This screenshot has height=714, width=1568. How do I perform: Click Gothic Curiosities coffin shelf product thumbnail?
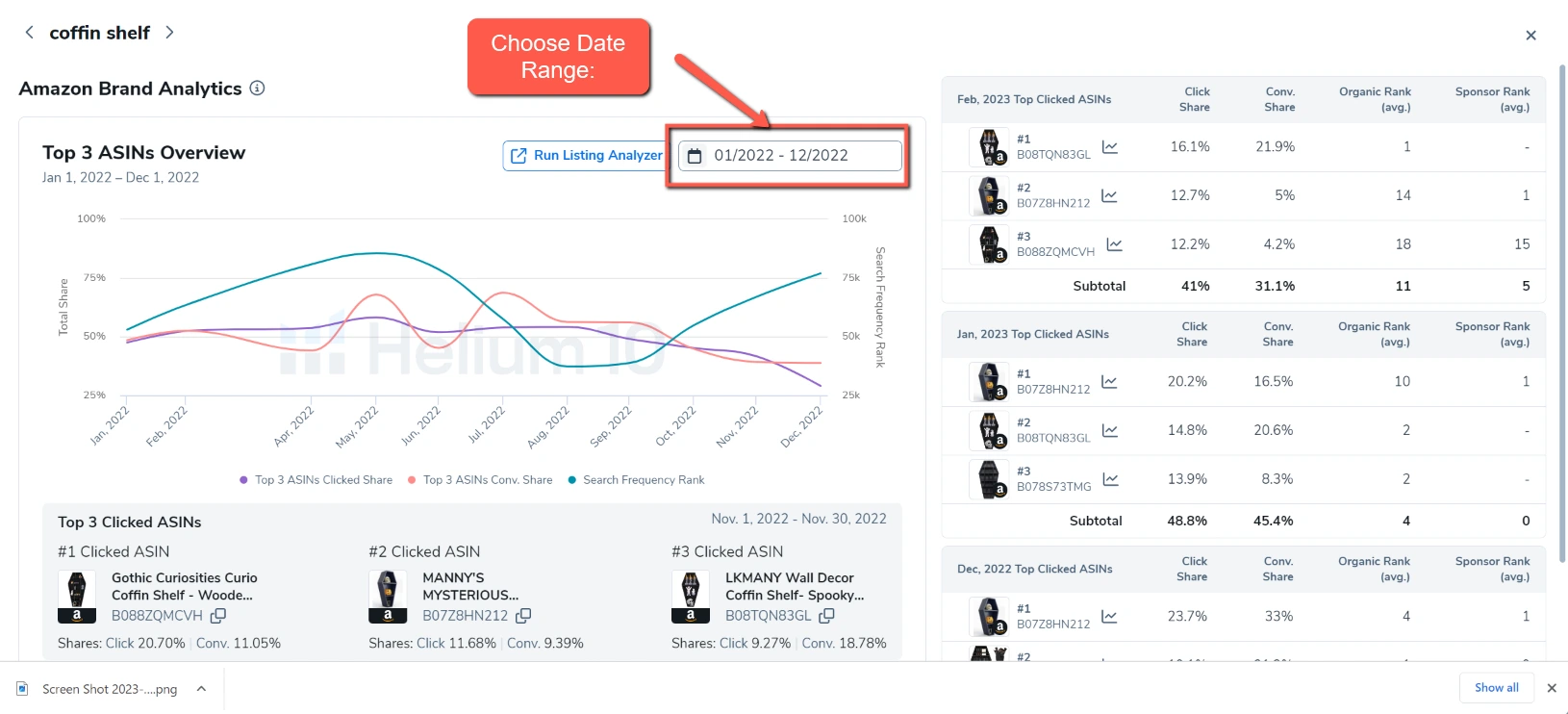[x=77, y=597]
